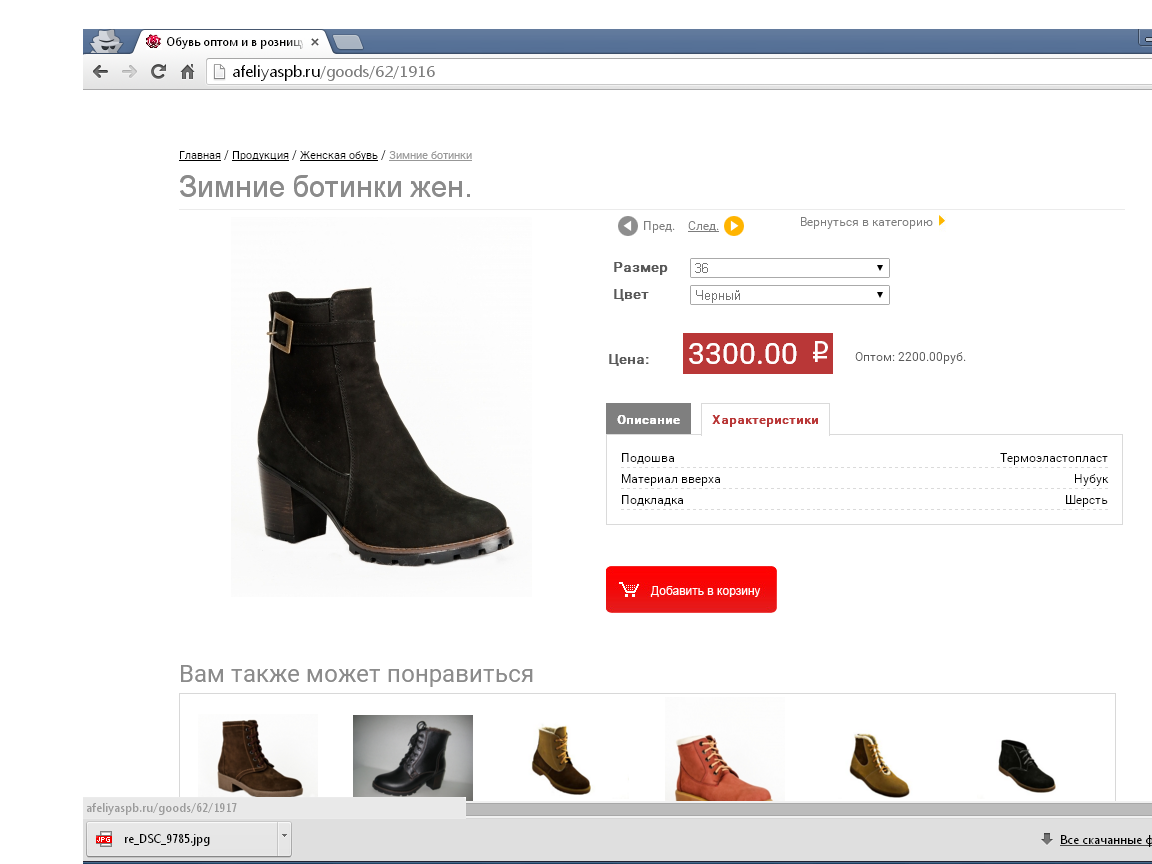1152x864 pixels.
Task: Click the browser Forward arrow
Action: point(129,71)
